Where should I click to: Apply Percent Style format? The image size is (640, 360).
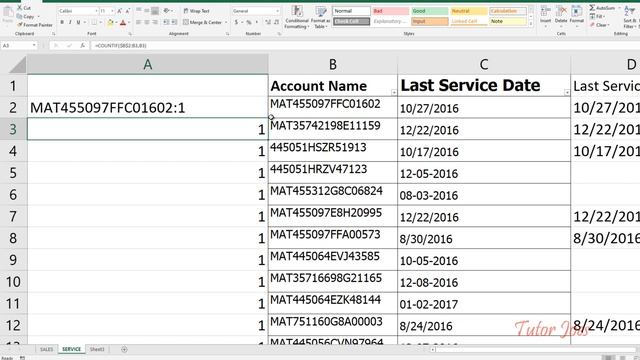(249, 22)
